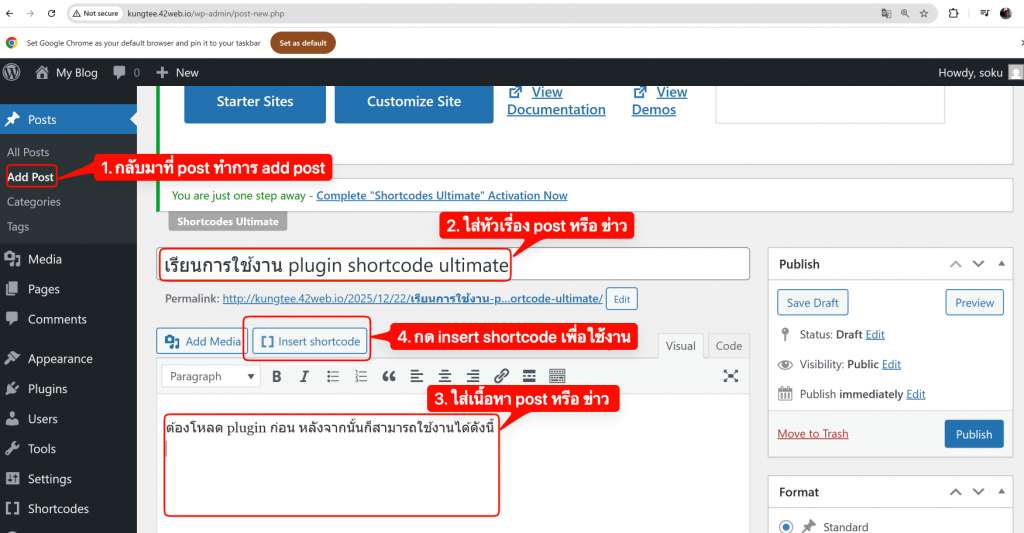The image size is (1024, 533).
Task: Open the Move to Trash link
Action: pyautogui.click(x=812, y=434)
